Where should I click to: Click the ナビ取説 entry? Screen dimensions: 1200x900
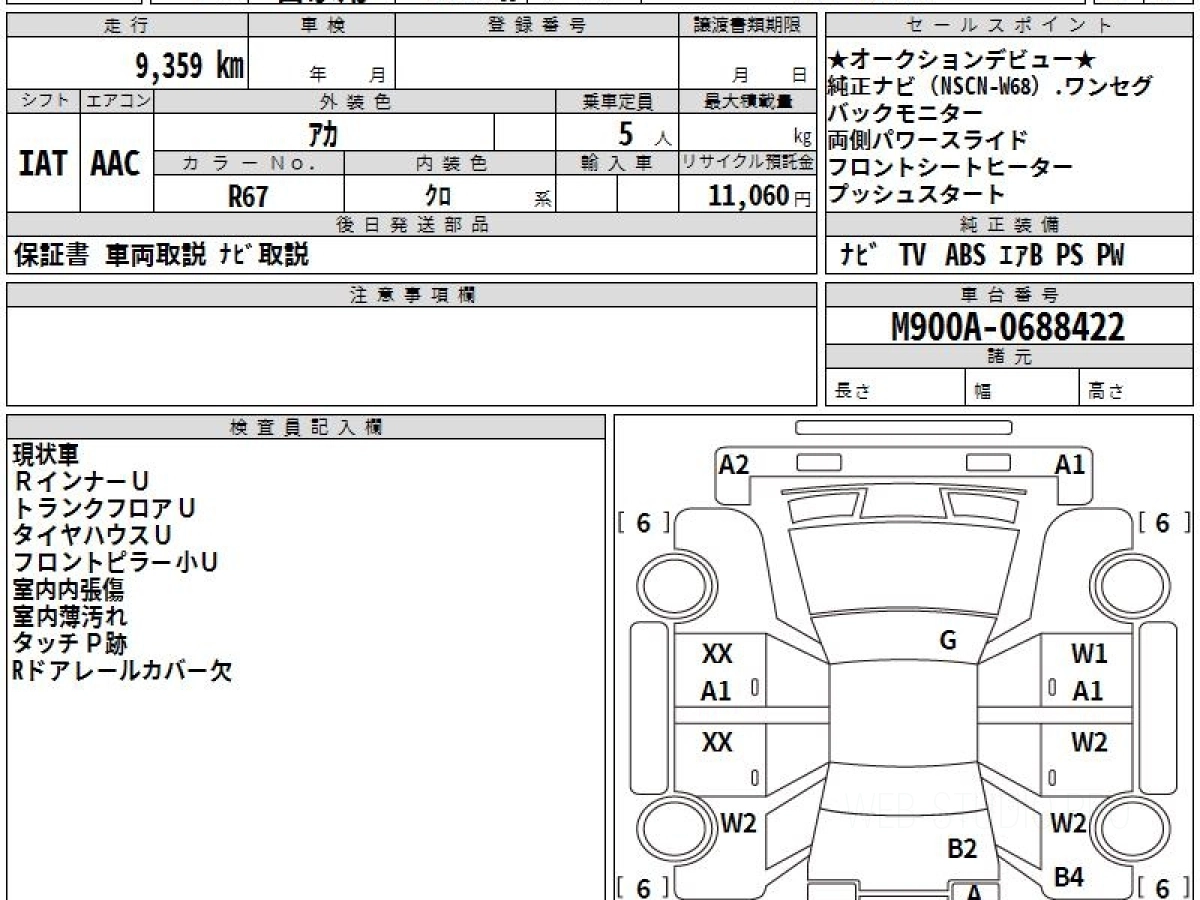[264, 256]
